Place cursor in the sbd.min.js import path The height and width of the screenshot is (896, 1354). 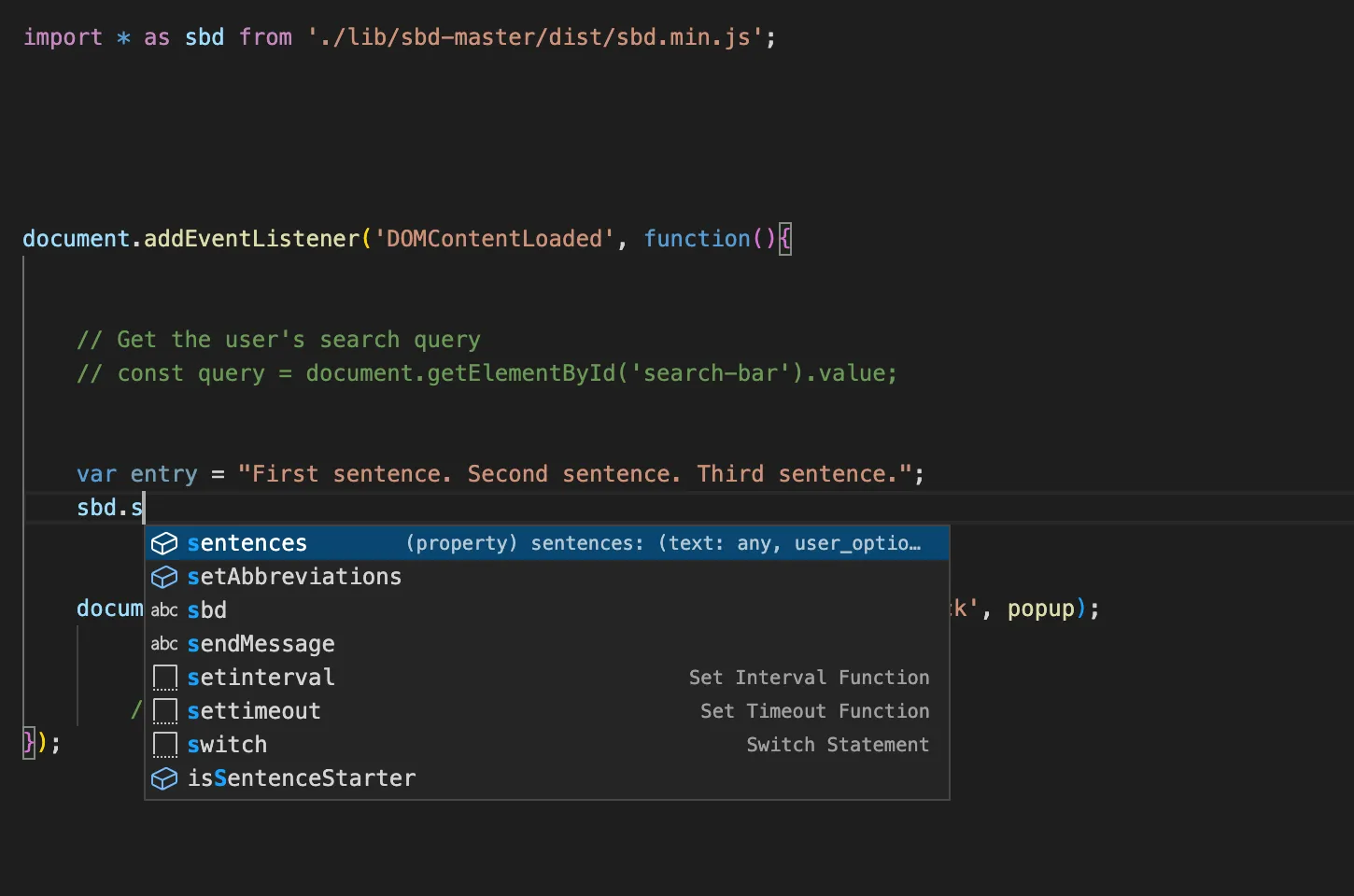[535, 37]
